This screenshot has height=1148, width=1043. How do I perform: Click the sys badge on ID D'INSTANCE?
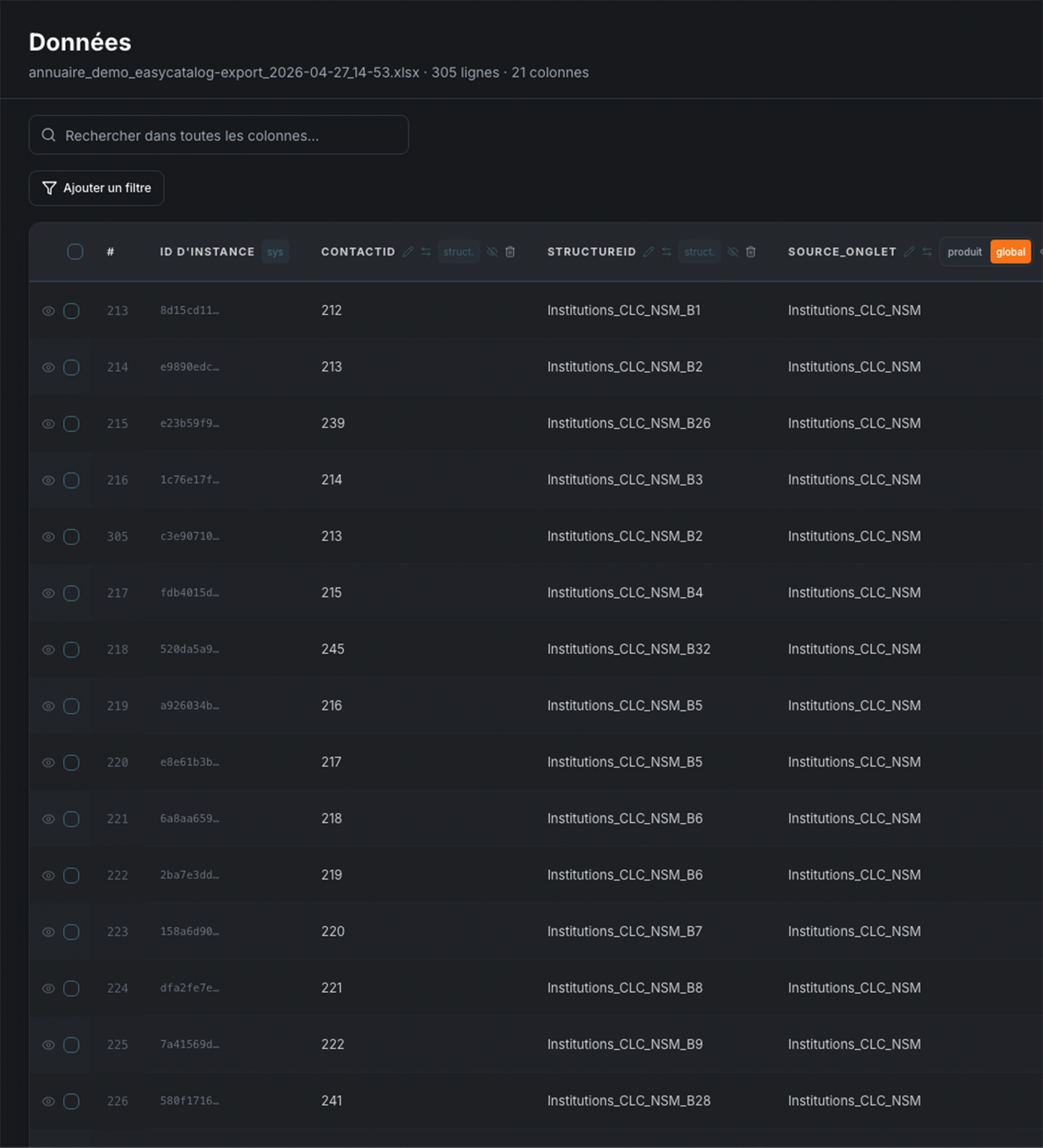tap(275, 252)
